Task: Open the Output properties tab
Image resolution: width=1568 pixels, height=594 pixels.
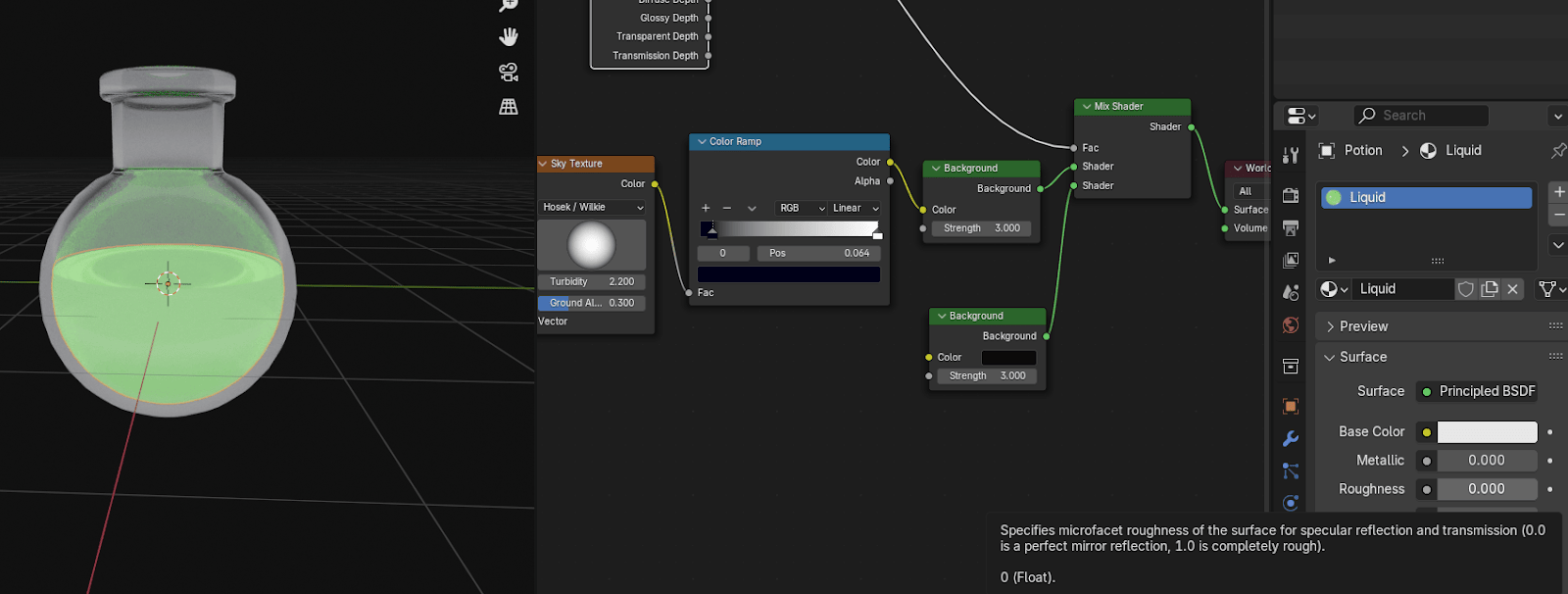Action: point(1291,228)
